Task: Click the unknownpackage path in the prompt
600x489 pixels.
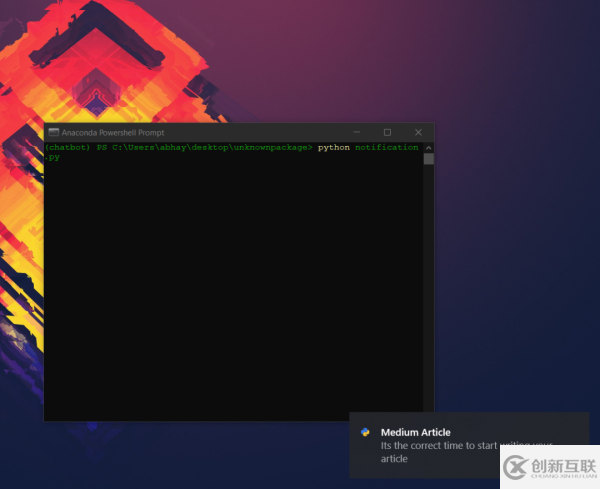Action: (271, 147)
